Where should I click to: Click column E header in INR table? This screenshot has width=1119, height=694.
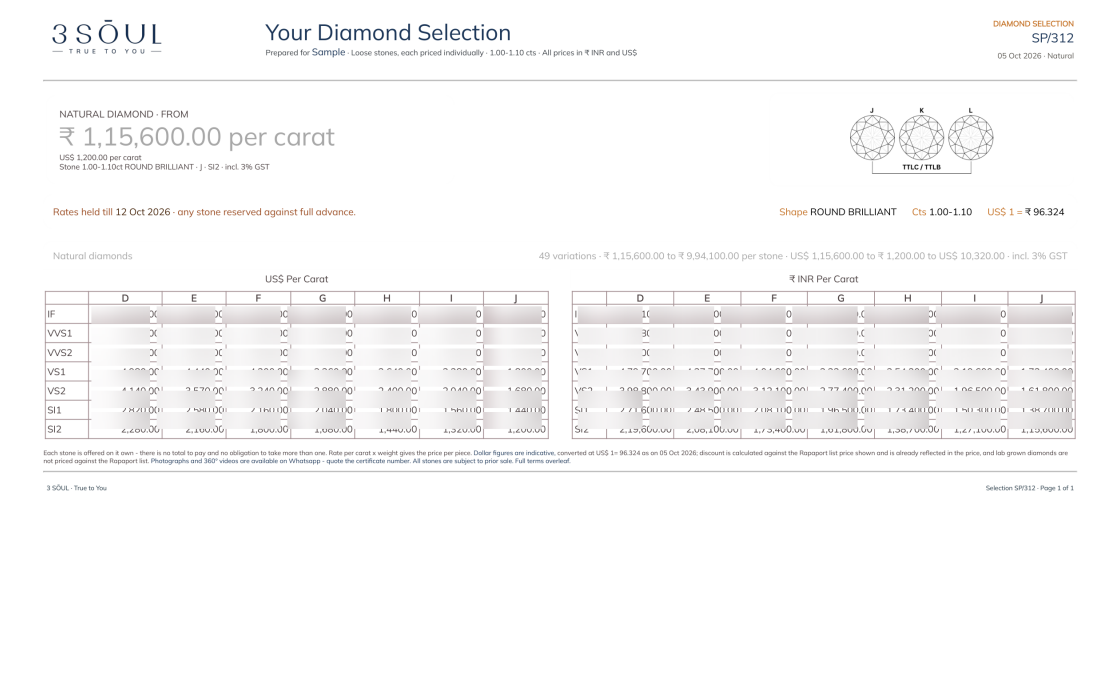(707, 298)
